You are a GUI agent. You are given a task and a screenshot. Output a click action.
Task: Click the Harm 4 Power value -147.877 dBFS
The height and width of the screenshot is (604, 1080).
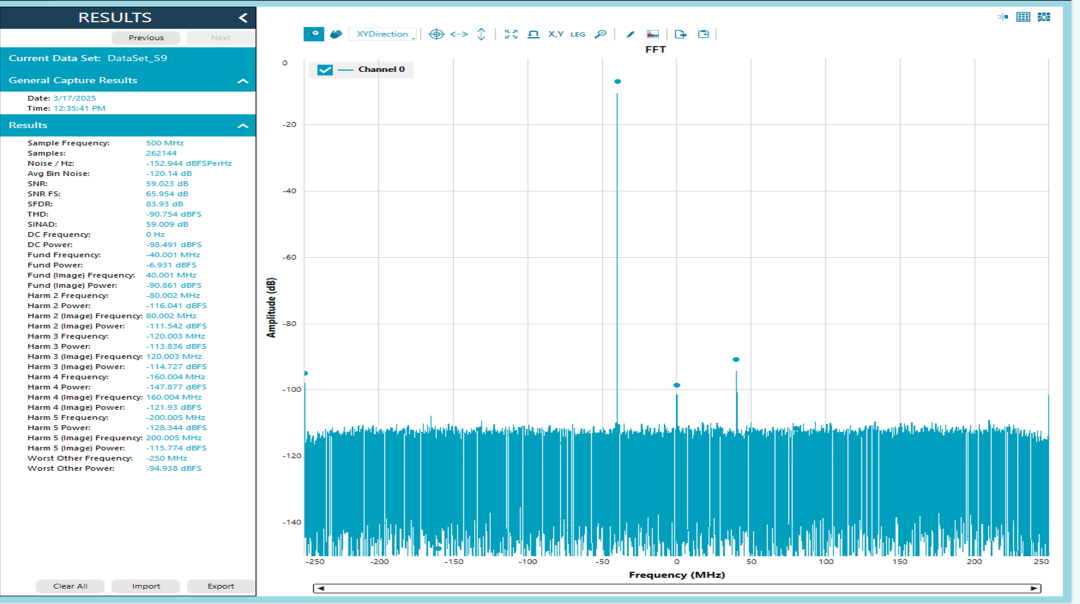click(176, 387)
